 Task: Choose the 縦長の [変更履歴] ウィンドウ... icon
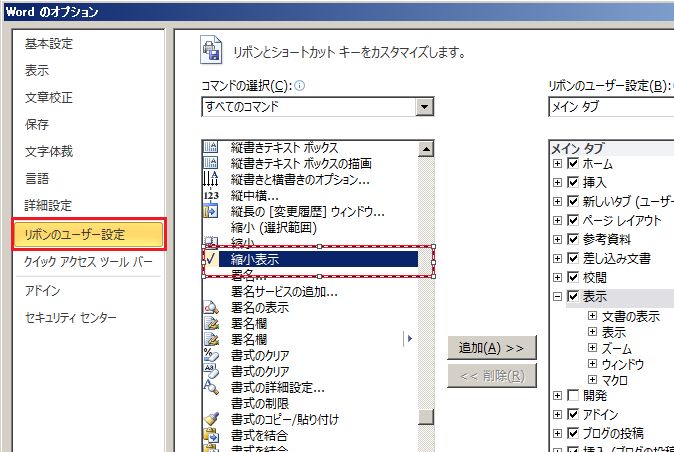211,211
